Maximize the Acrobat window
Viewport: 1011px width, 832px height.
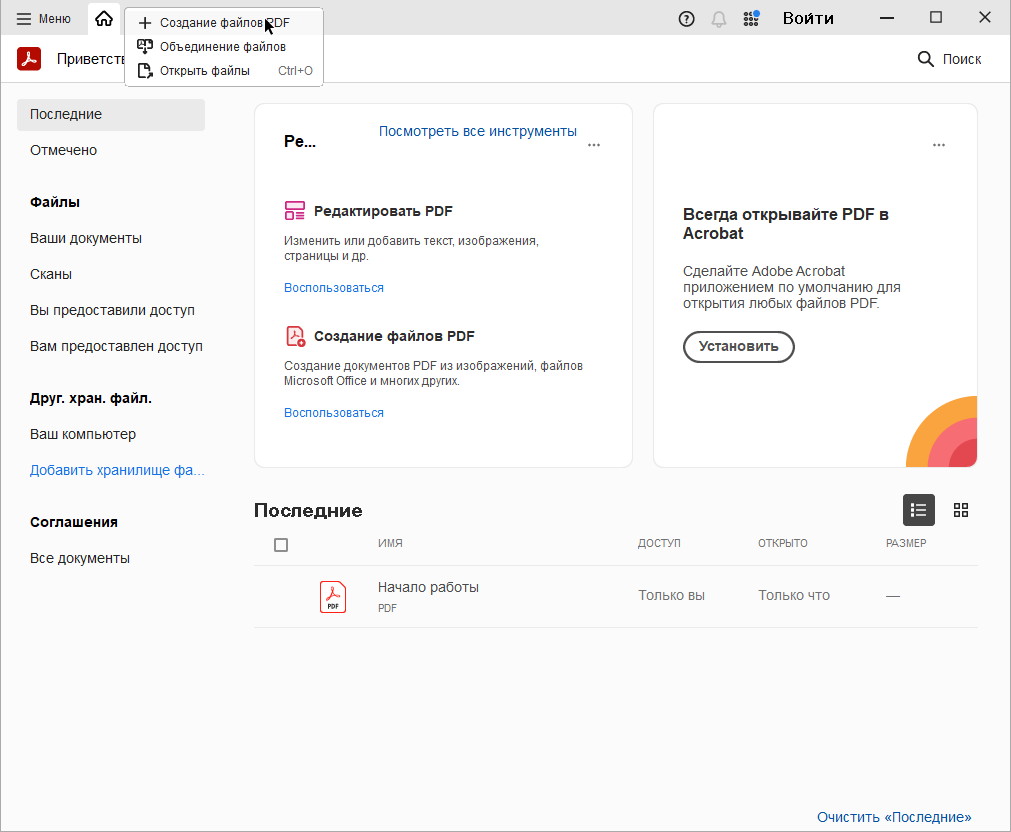936,18
